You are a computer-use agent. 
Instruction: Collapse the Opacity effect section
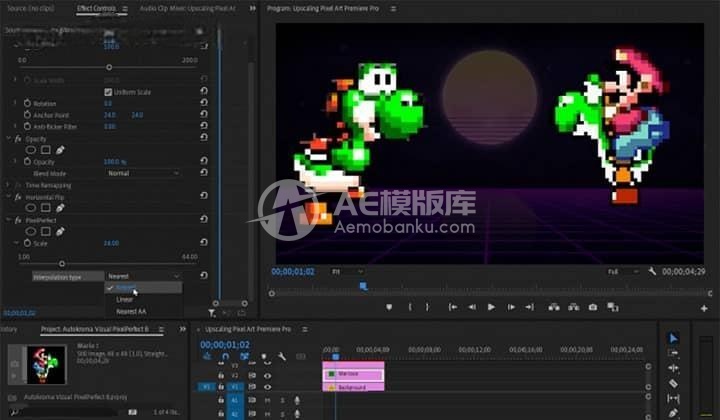pos(8,139)
